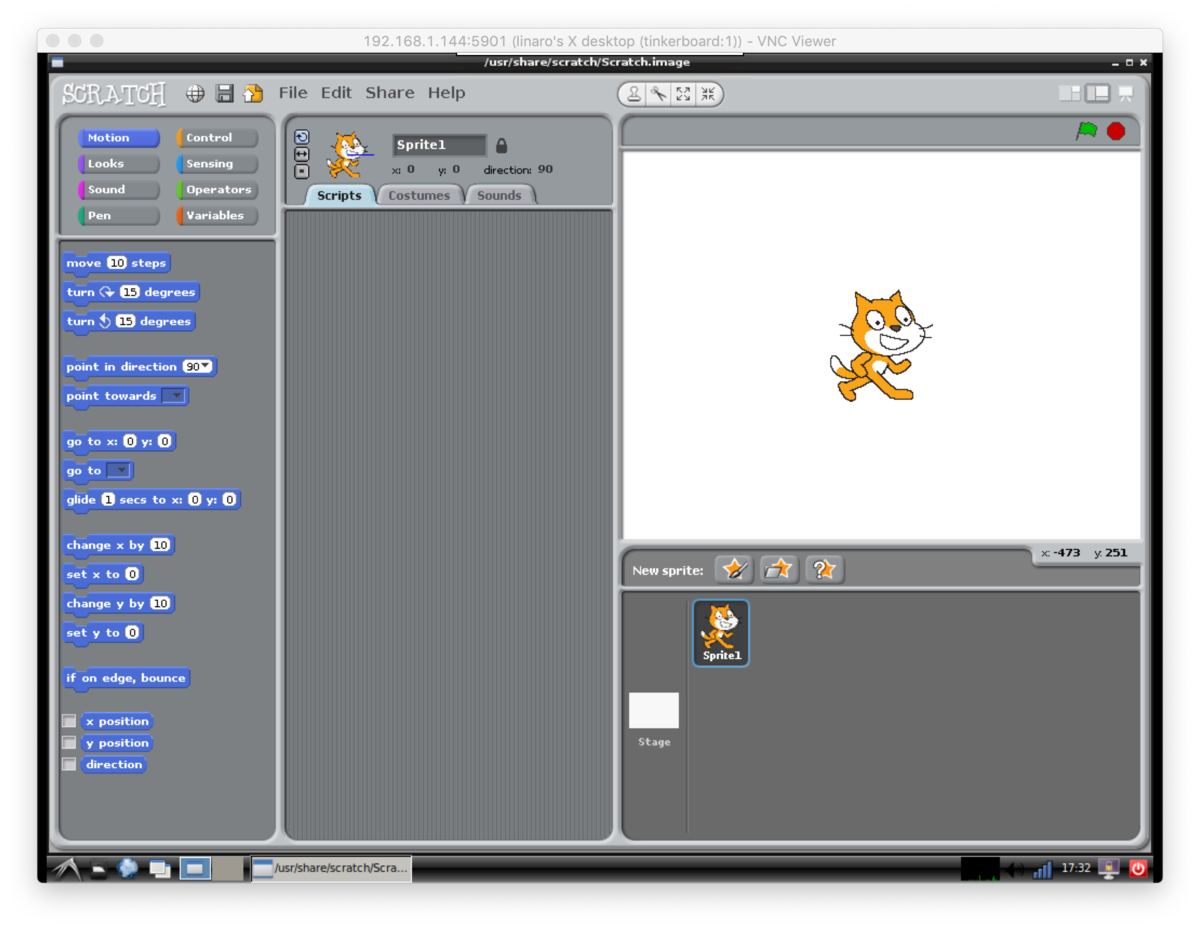Stop all scripts with red stop sign
This screenshot has width=1200, height=929.
point(1116,131)
